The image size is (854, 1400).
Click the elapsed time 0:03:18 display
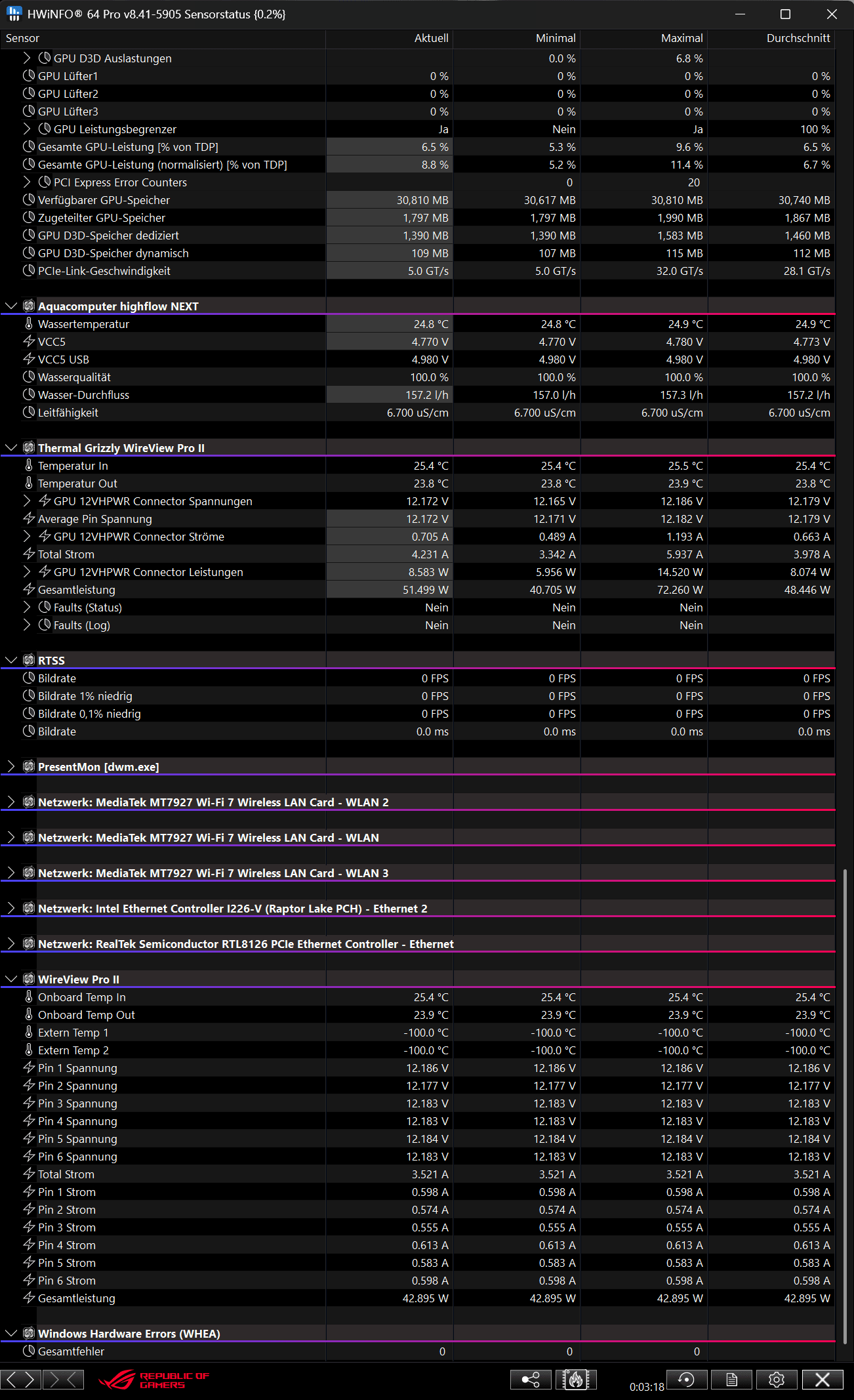coord(647,1387)
